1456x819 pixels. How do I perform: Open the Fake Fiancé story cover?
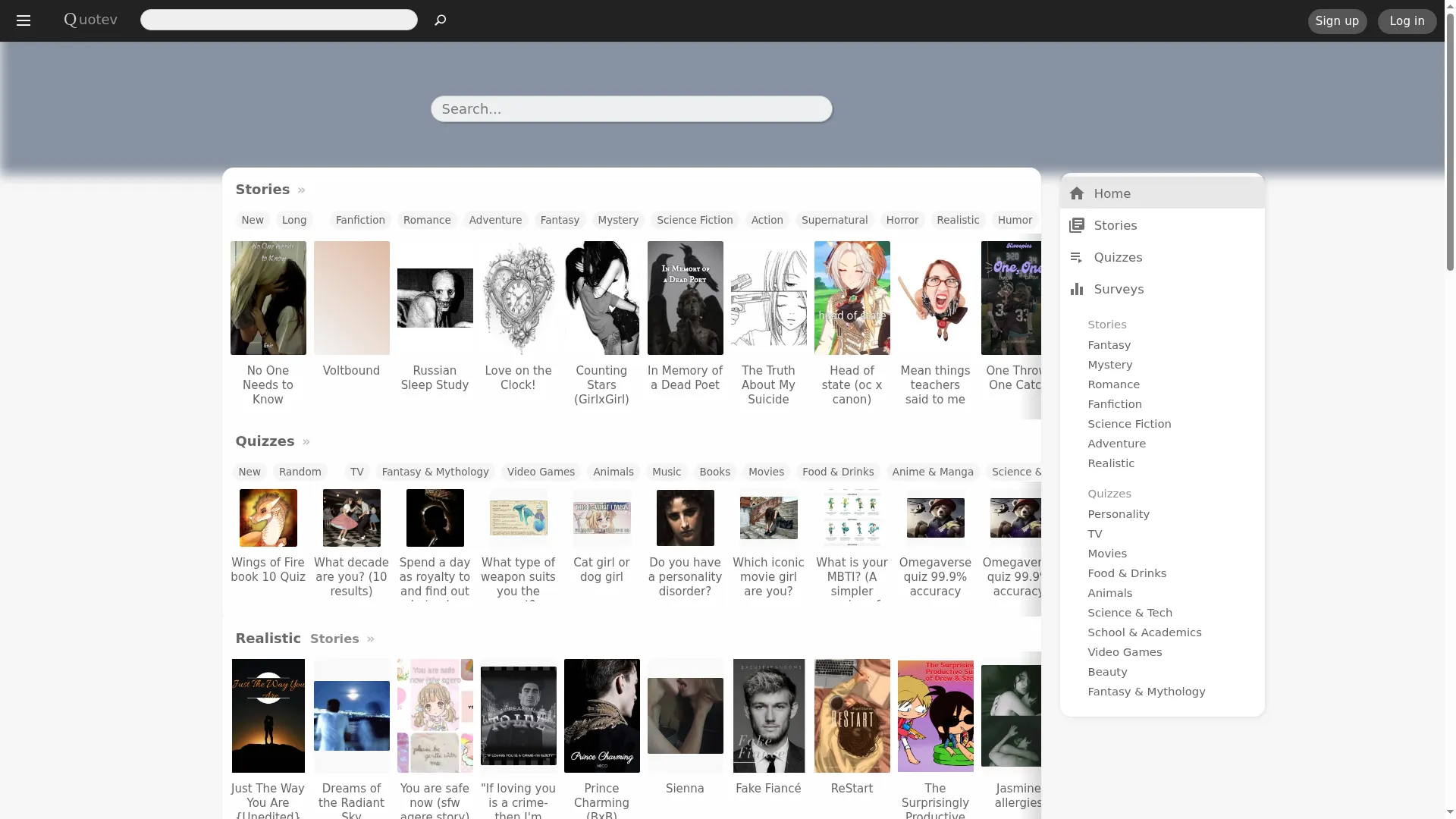tap(768, 716)
